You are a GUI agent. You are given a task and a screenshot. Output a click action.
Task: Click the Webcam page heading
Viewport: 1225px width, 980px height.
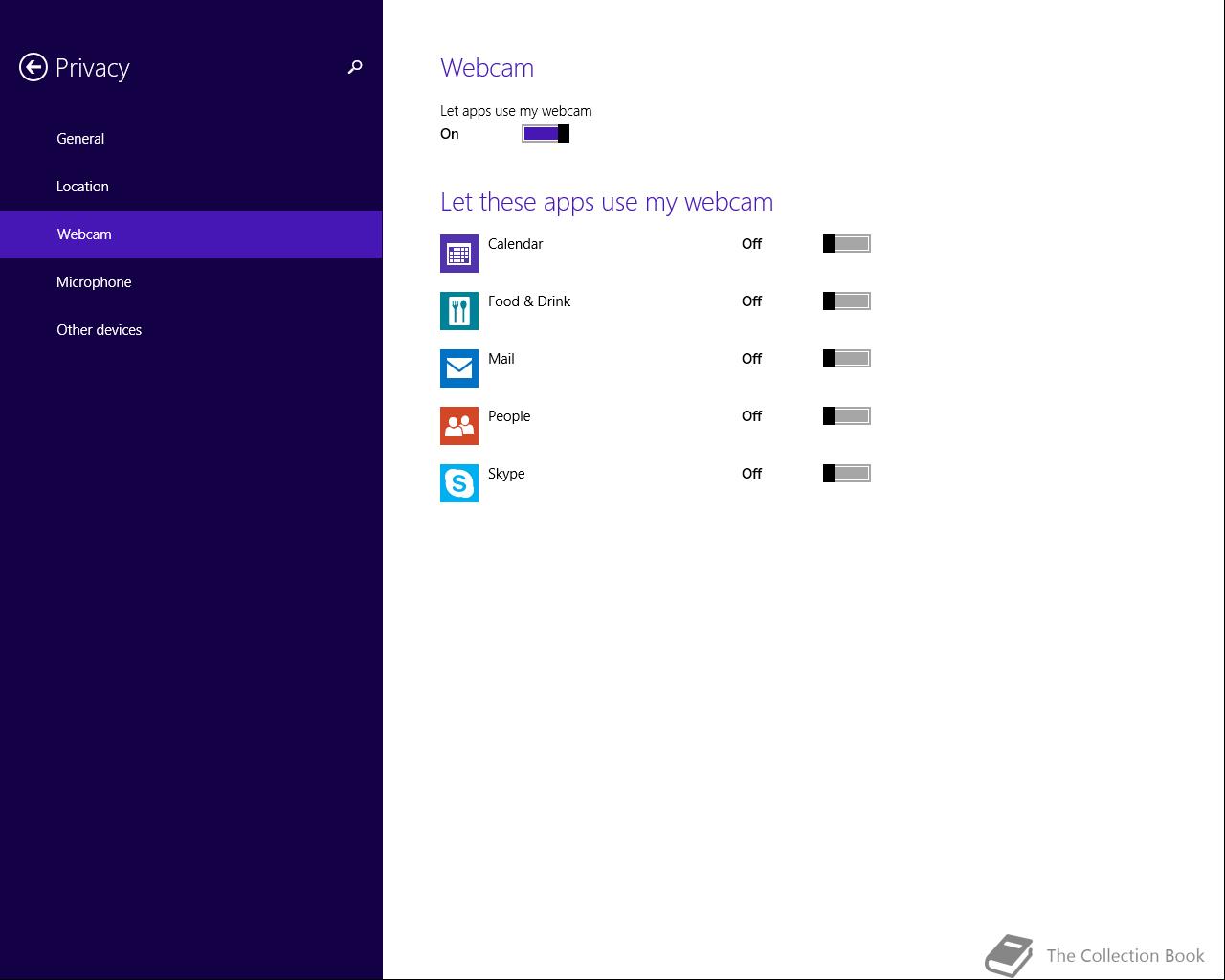[x=487, y=68]
